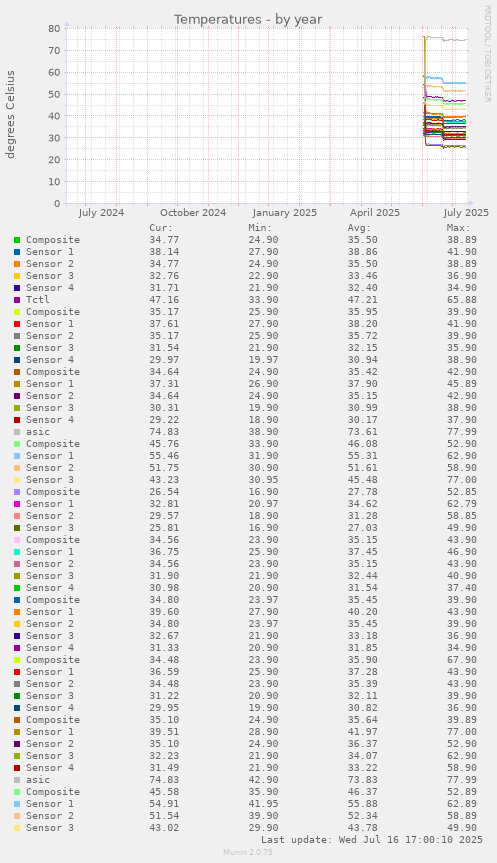497x863 pixels.
Task: Click the average value 38.86
Action: 363,252
